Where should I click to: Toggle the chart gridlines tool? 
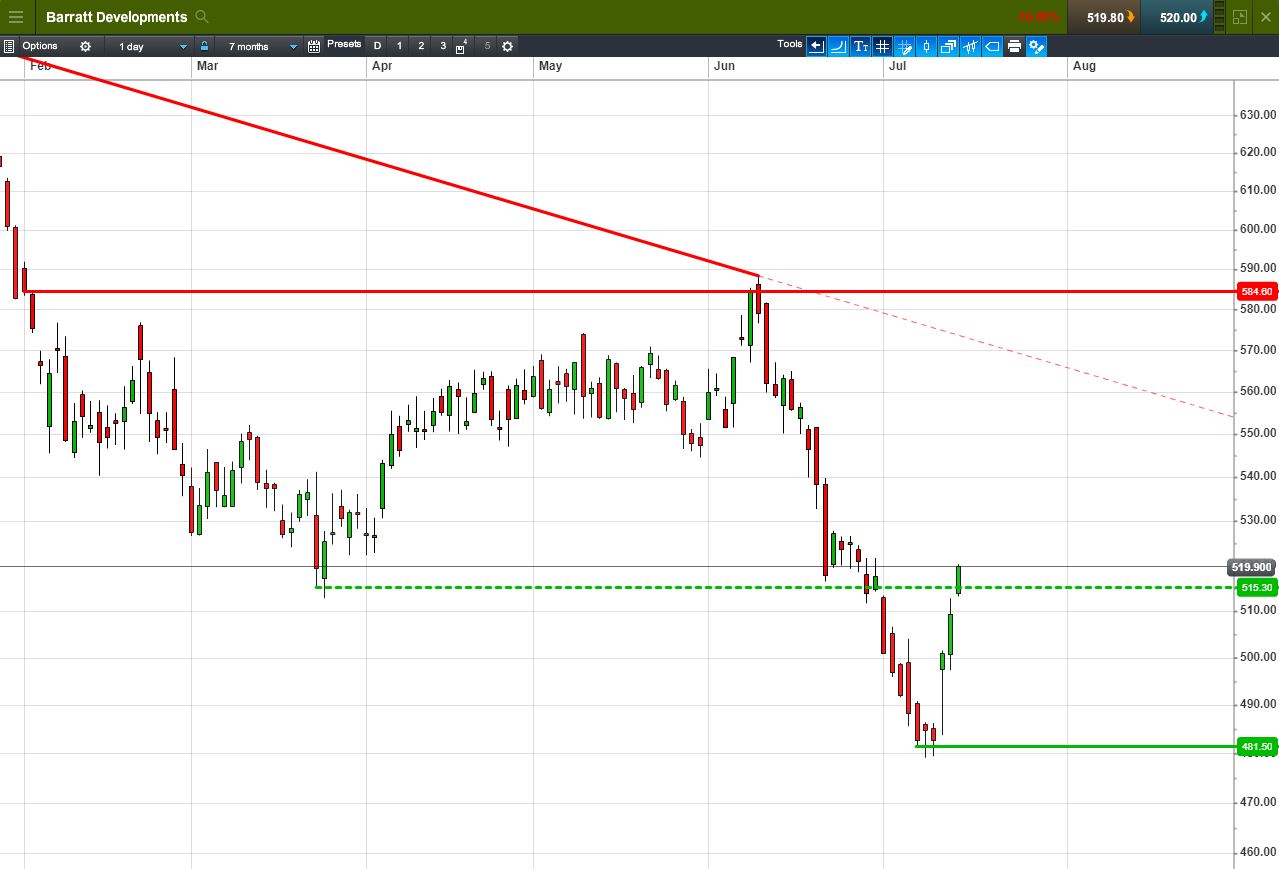click(882, 46)
